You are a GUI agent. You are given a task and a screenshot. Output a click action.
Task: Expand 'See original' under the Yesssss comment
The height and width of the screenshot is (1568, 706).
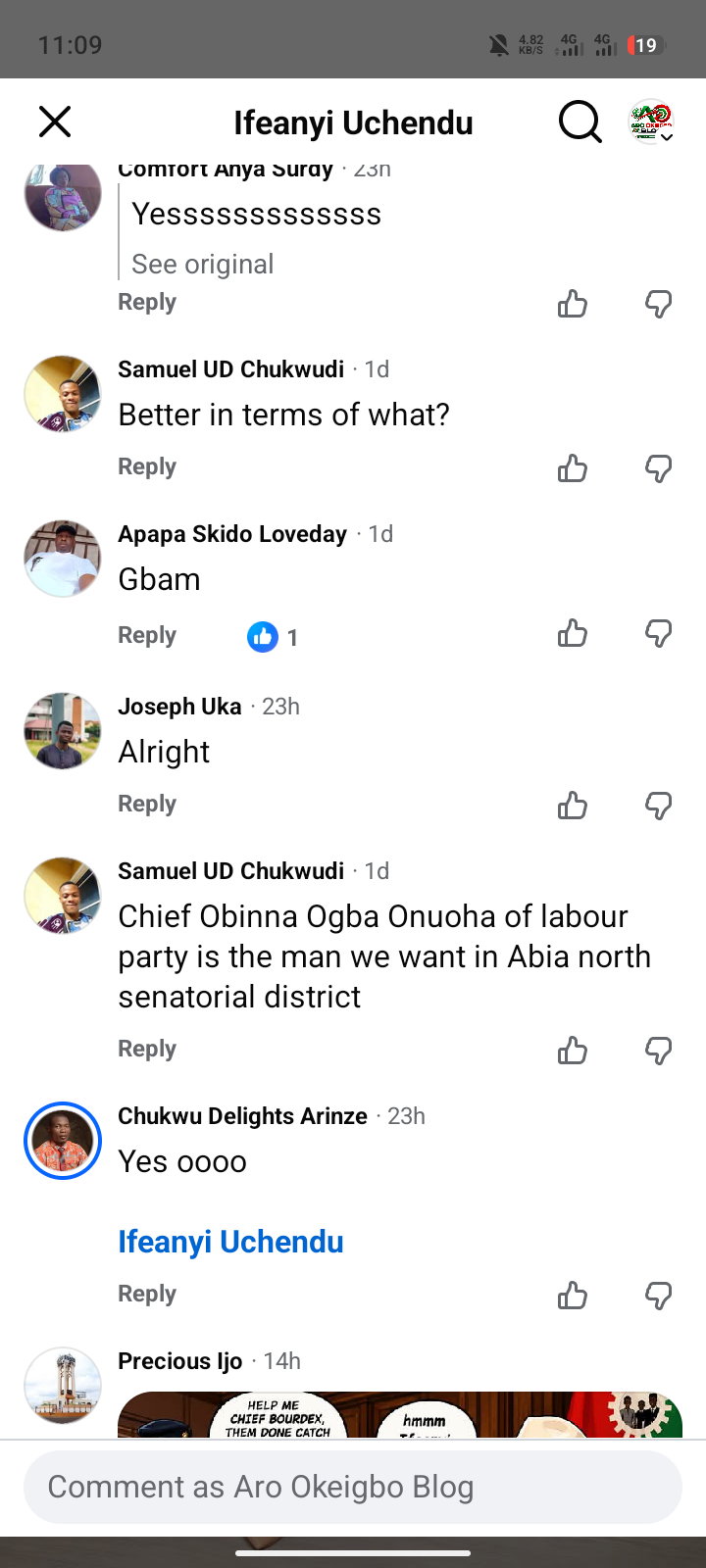pyautogui.click(x=203, y=265)
